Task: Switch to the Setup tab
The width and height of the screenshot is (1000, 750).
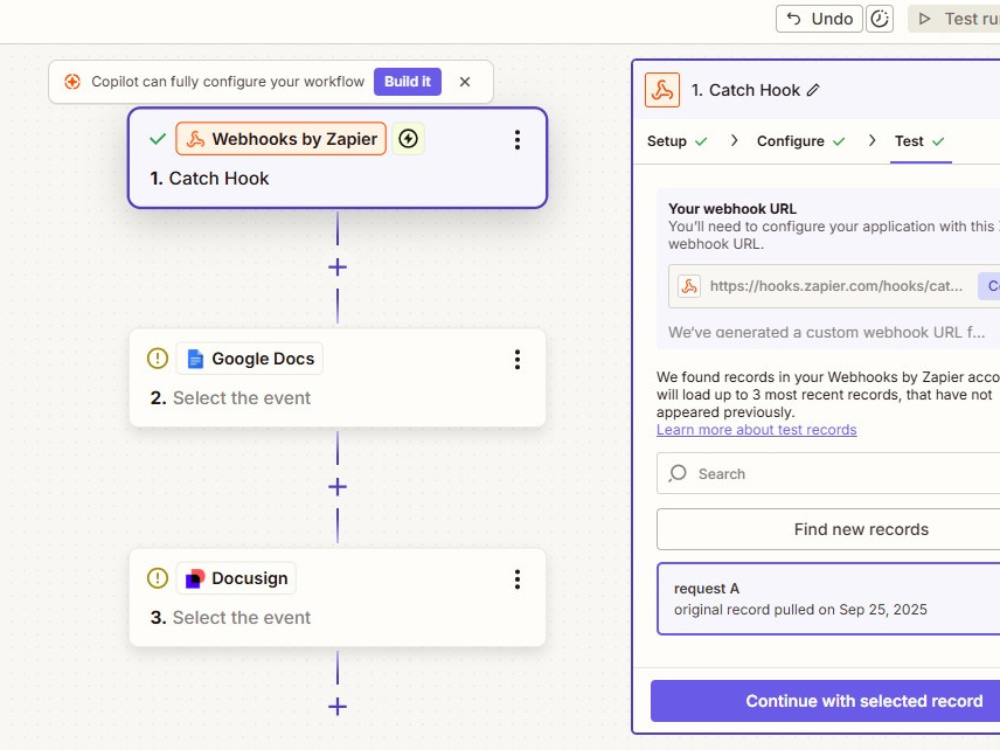Action: (x=677, y=141)
